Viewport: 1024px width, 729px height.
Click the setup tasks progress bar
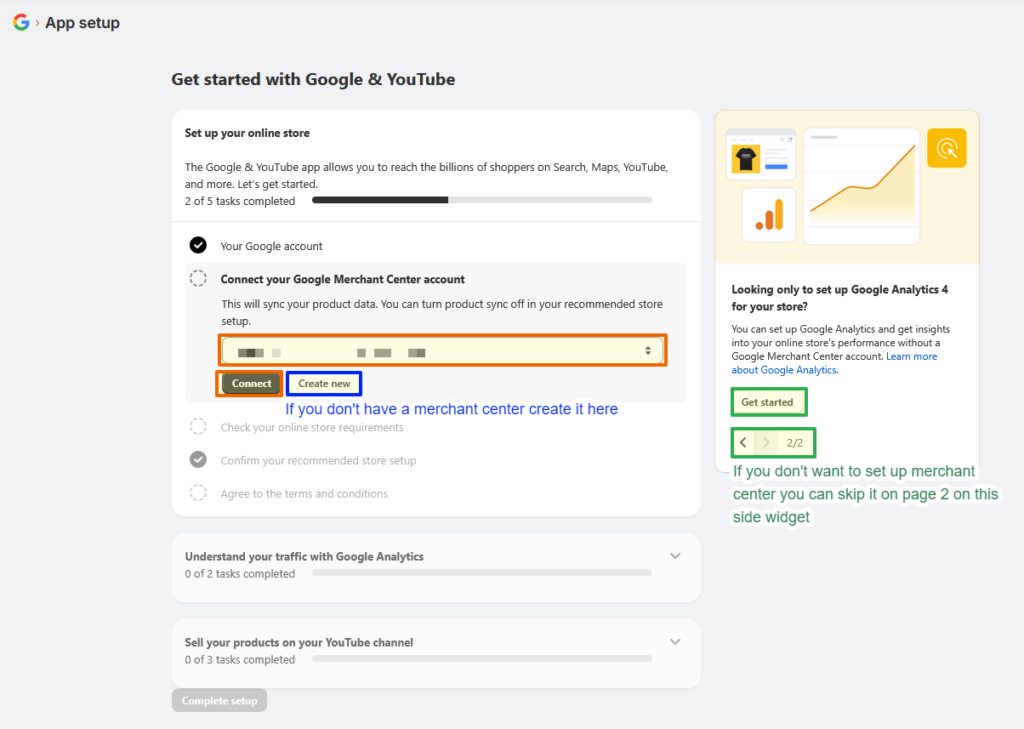481,200
